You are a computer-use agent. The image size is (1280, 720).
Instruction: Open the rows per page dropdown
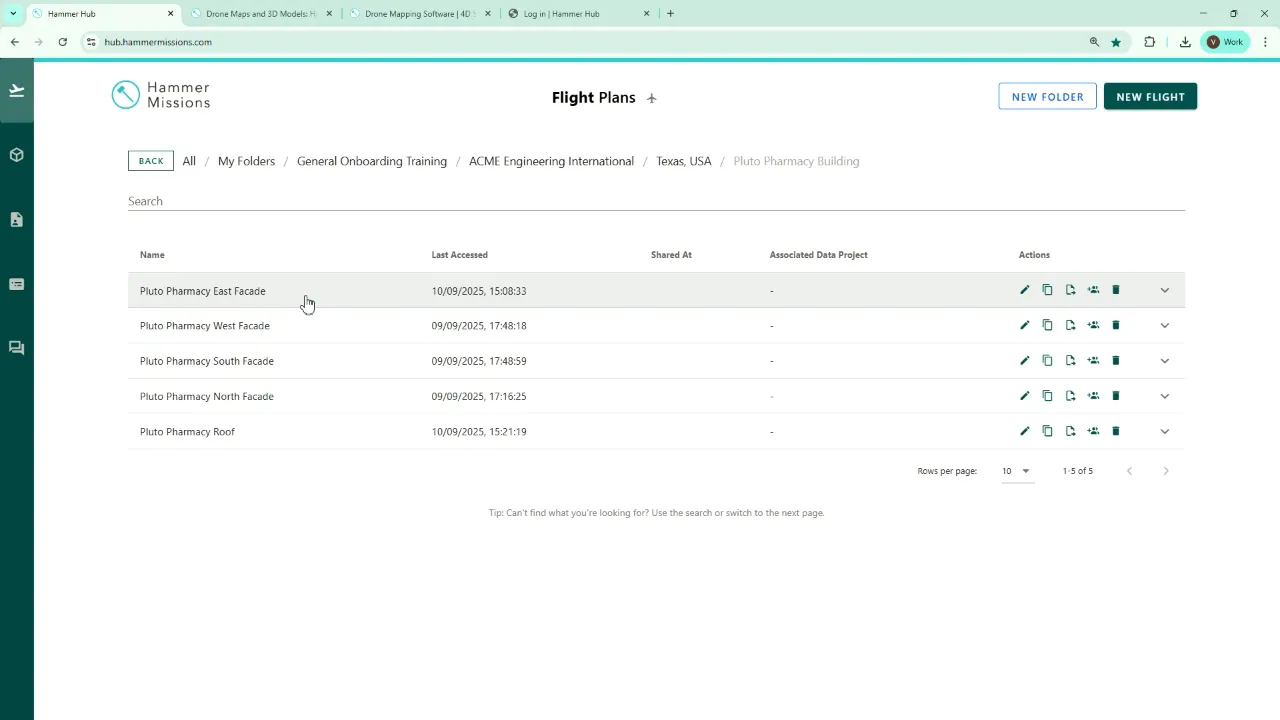click(1016, 471)
